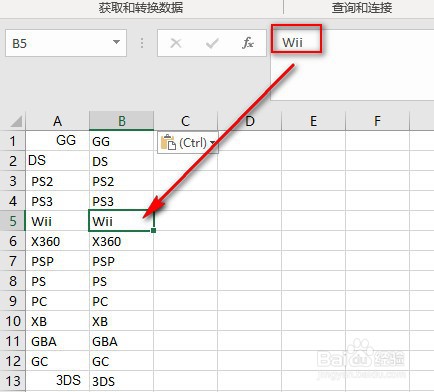Select column E header

coord(313,121)
